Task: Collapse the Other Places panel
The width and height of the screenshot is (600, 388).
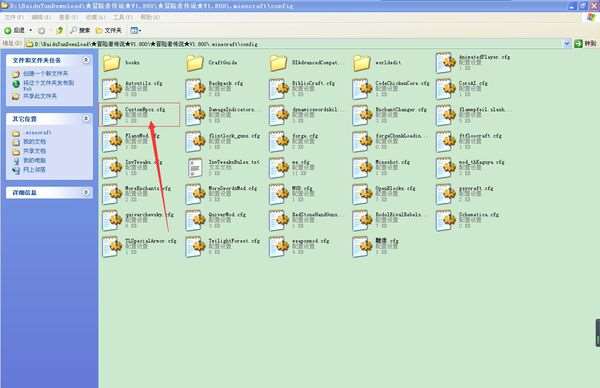Action: (x=86, y=119)
